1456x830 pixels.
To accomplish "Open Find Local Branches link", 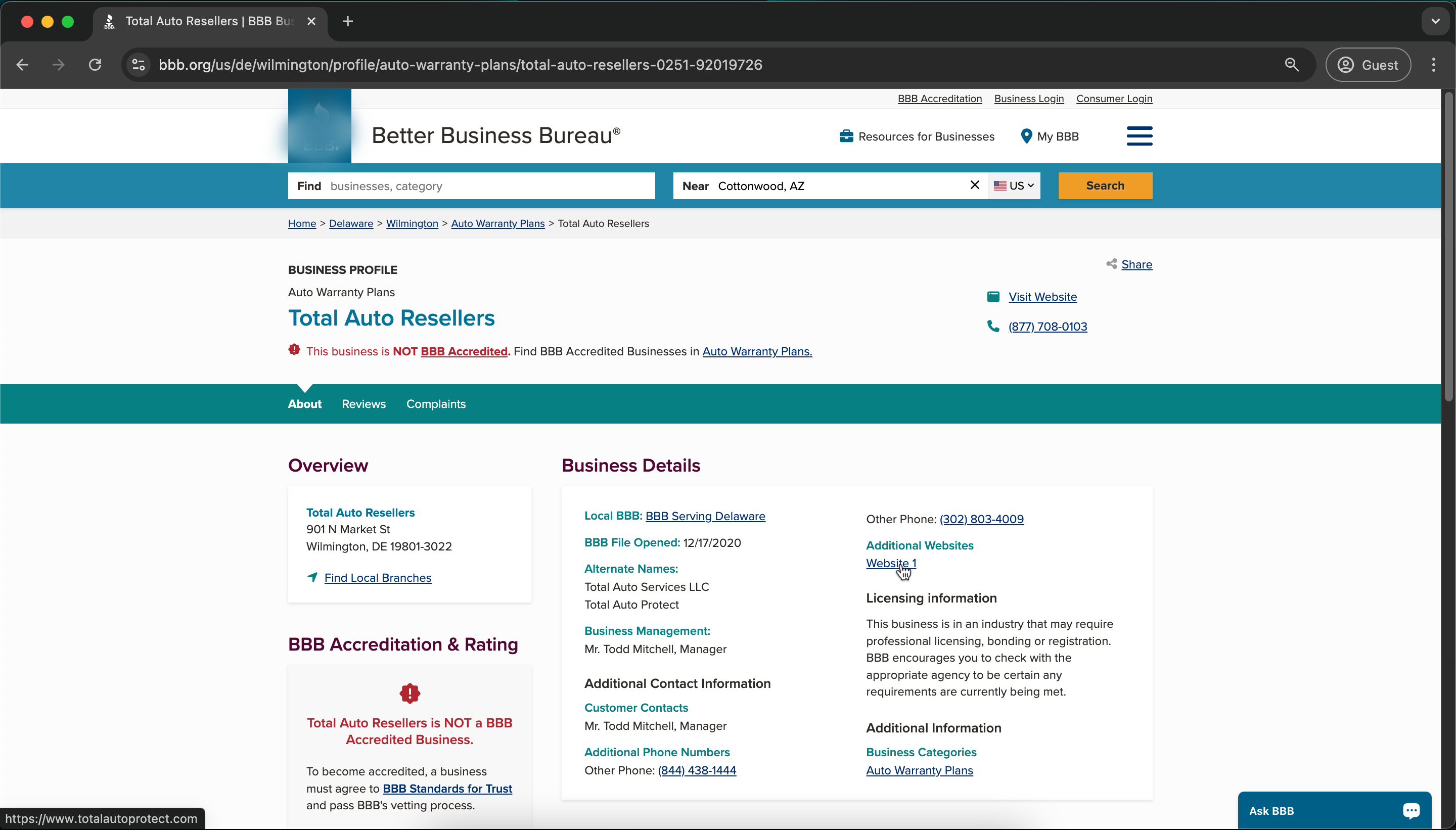I will 377,578.
